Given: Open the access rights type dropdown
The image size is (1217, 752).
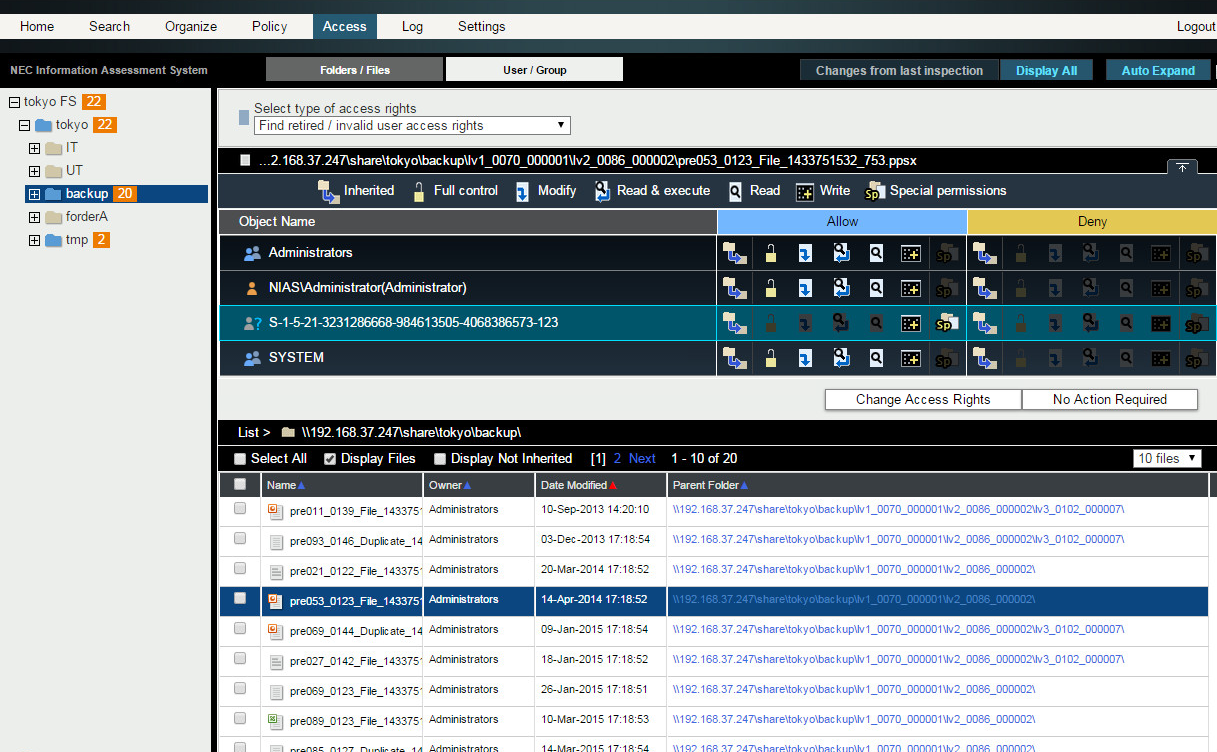Looking at the screenshot, I should [412, 126].
